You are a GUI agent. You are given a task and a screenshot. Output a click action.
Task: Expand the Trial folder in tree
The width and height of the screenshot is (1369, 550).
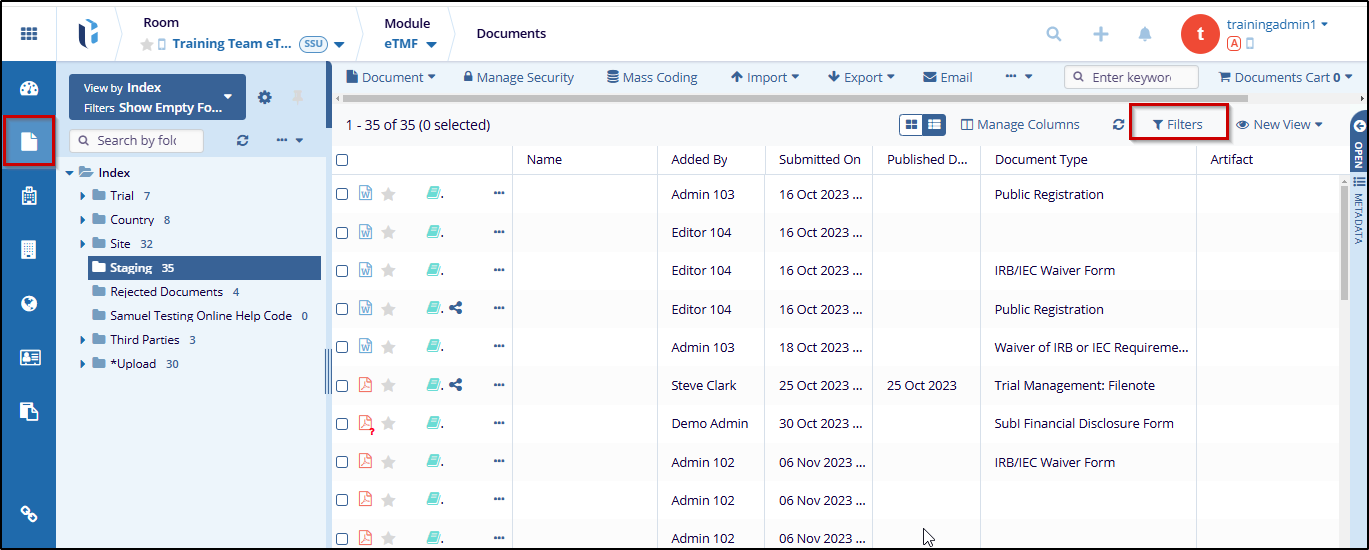coord(83,196)
